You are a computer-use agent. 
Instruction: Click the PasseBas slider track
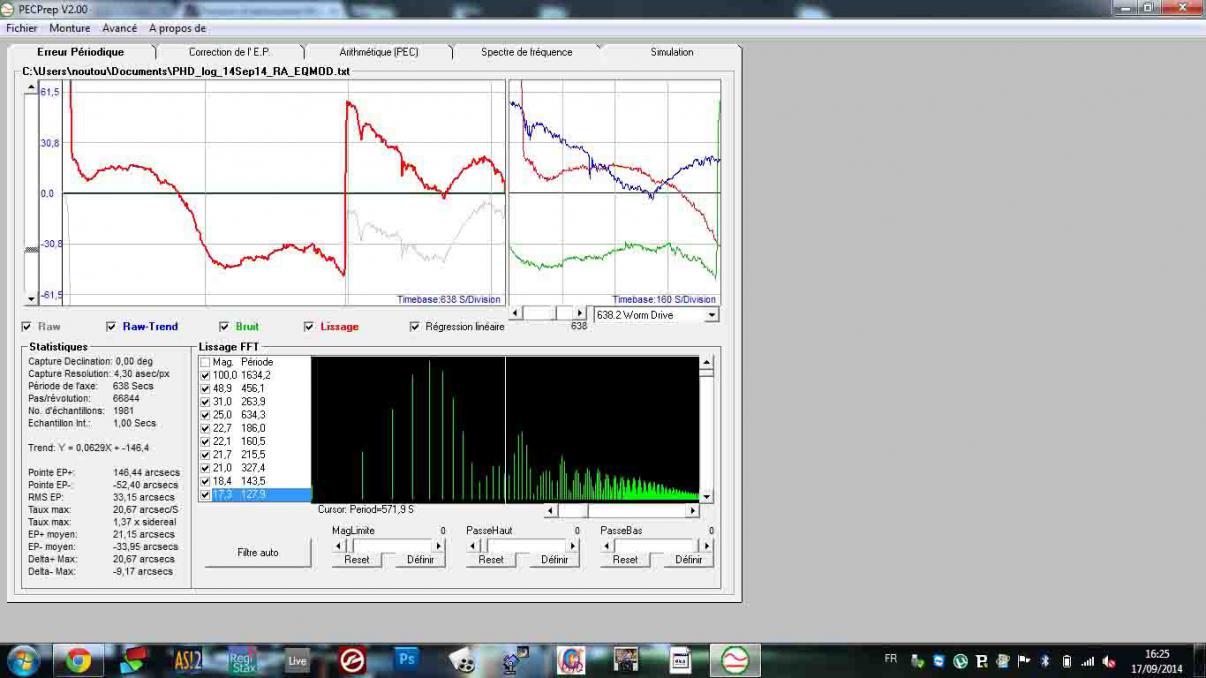tap(656, 546)
